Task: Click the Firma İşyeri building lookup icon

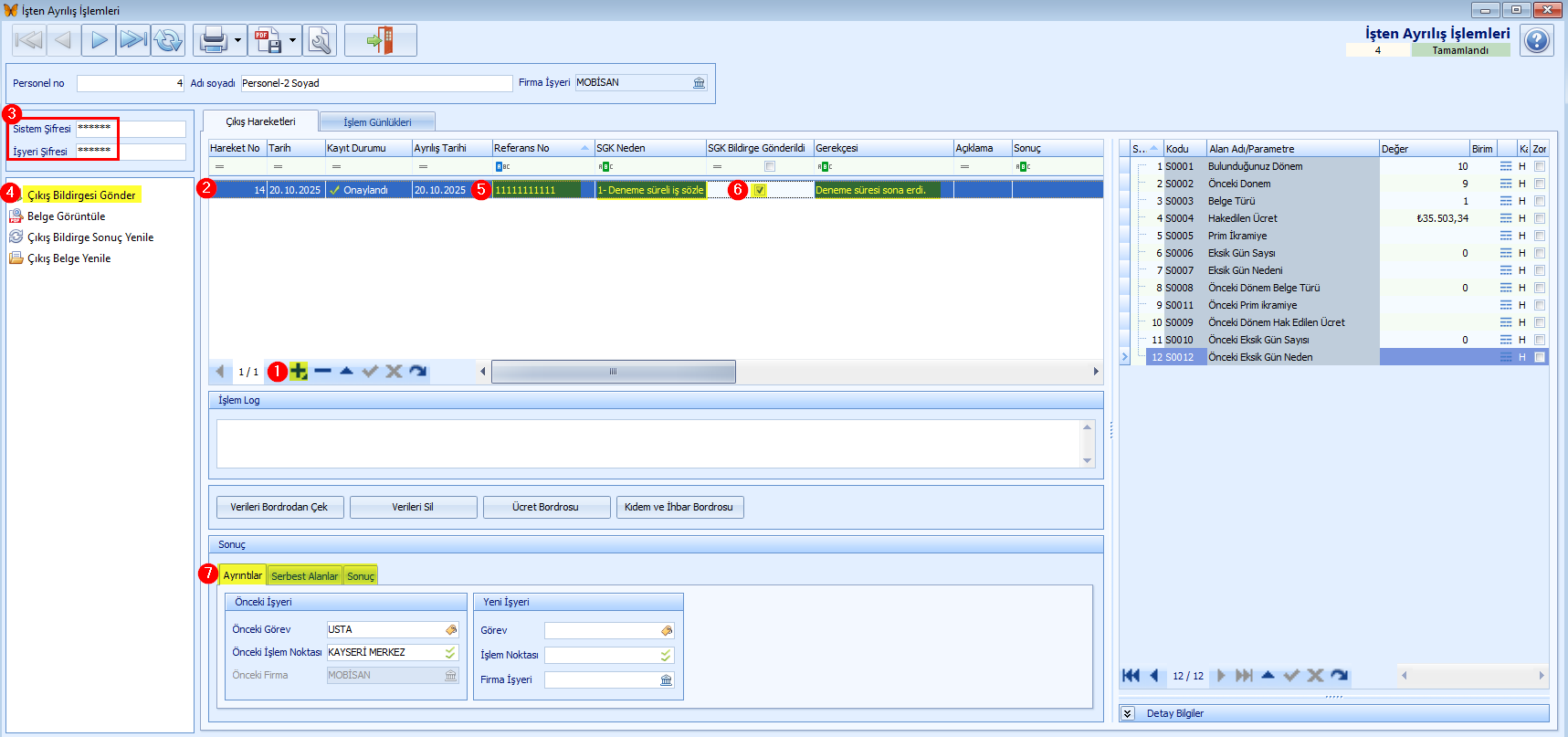Action: click(x=700, y=83)
